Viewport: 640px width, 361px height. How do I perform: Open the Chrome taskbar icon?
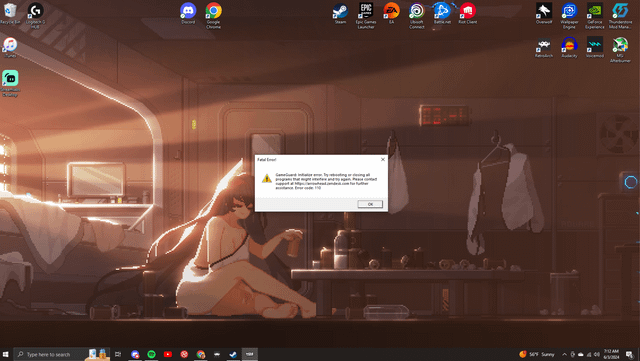point(200,354)
